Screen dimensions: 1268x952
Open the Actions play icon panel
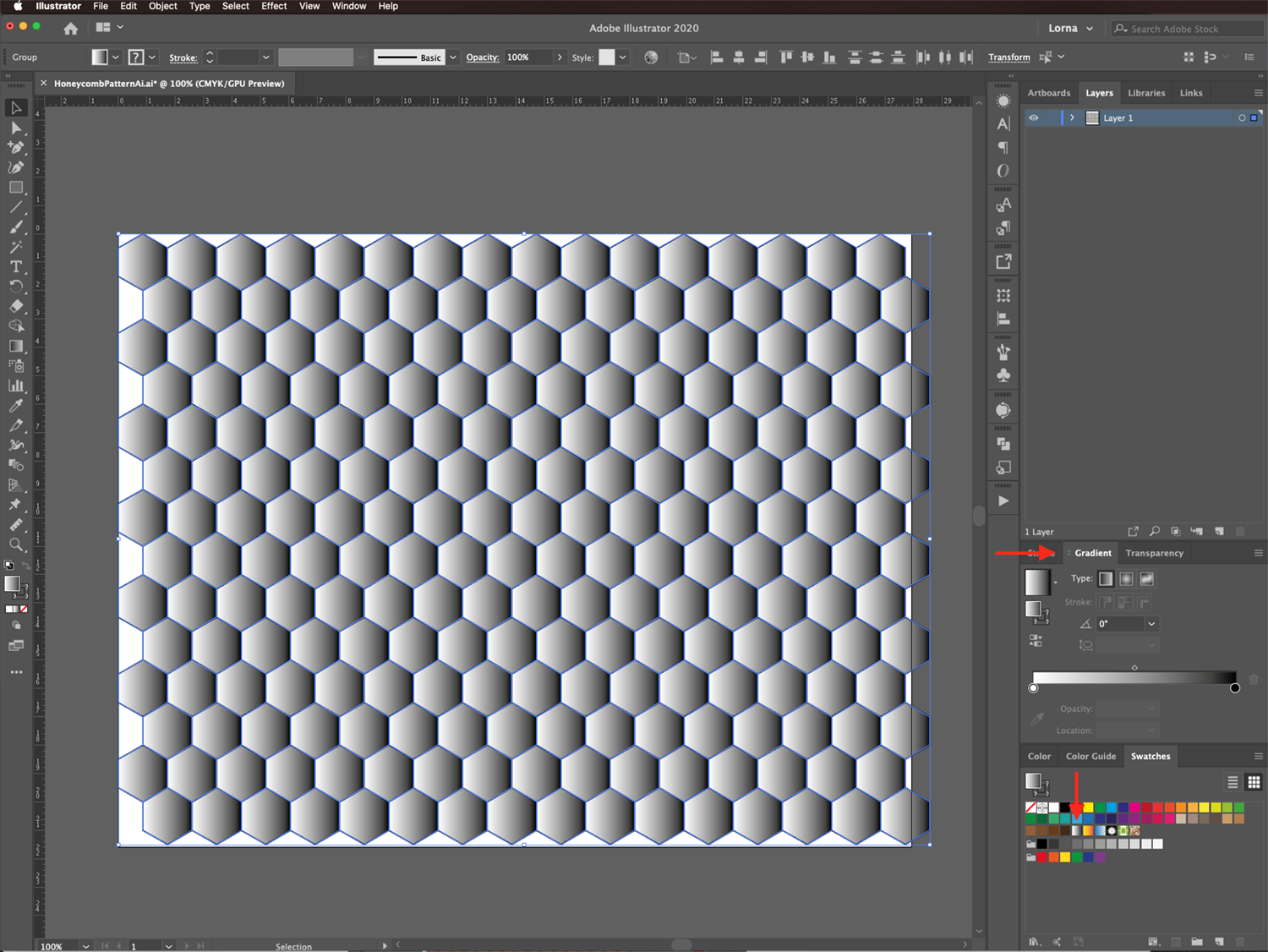click(x=1003, y=501)
